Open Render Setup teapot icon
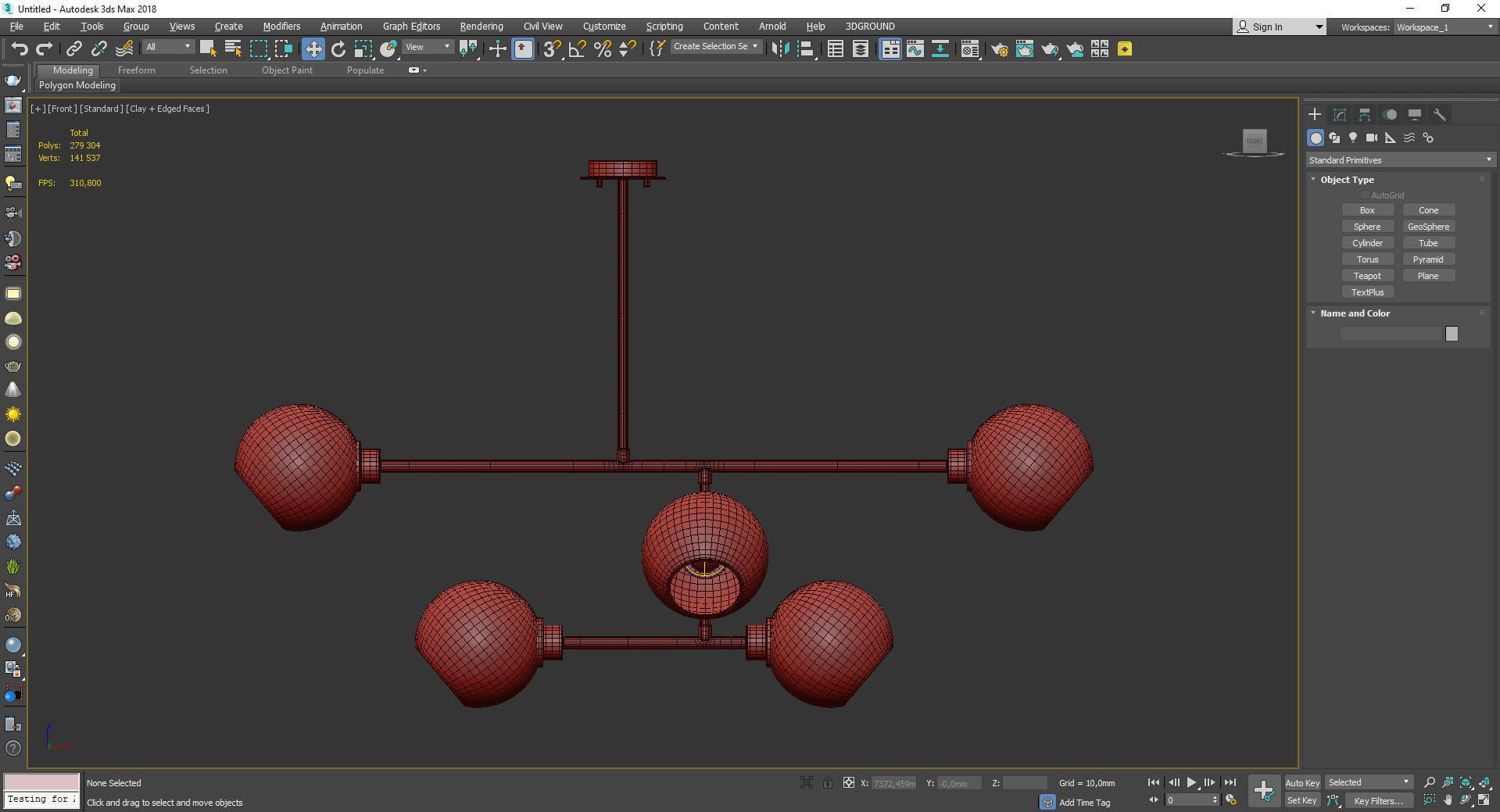This screenshot has width=1500, height=812. (1000, 49)
